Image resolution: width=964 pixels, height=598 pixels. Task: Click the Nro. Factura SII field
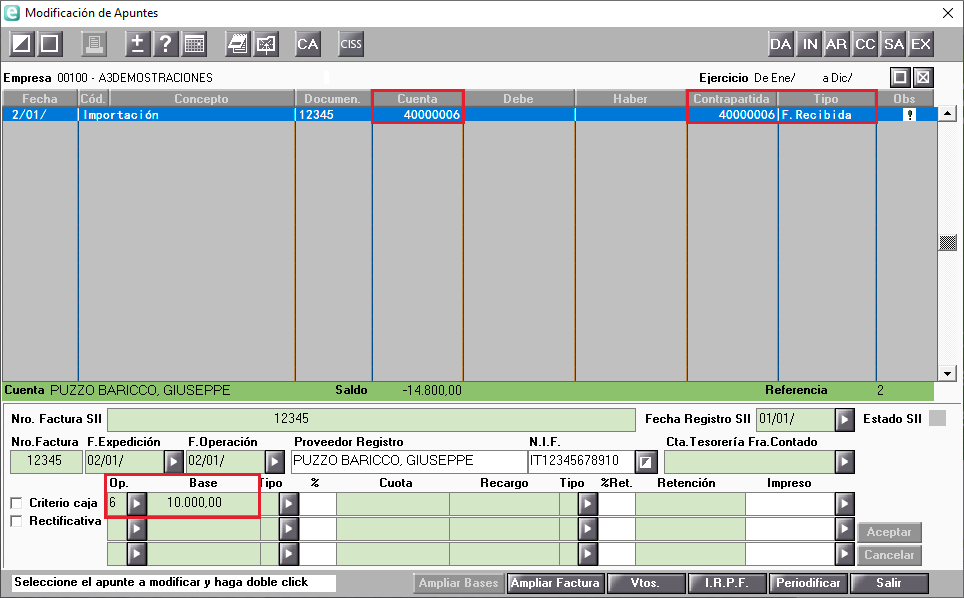pyautogui.click(x=371, y=420)
